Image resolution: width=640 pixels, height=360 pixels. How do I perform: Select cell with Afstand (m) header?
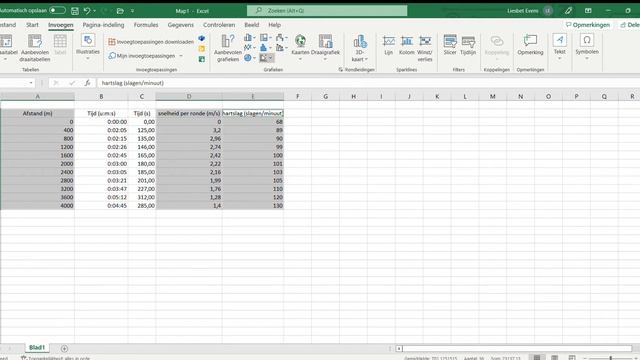(x=38, y=113)
